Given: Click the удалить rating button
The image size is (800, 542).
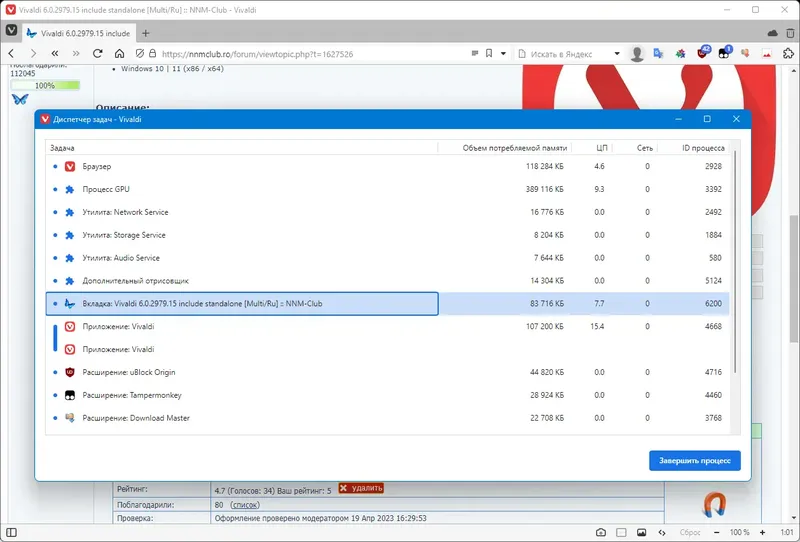Looking at the screenshot, I should coord(361,488).
